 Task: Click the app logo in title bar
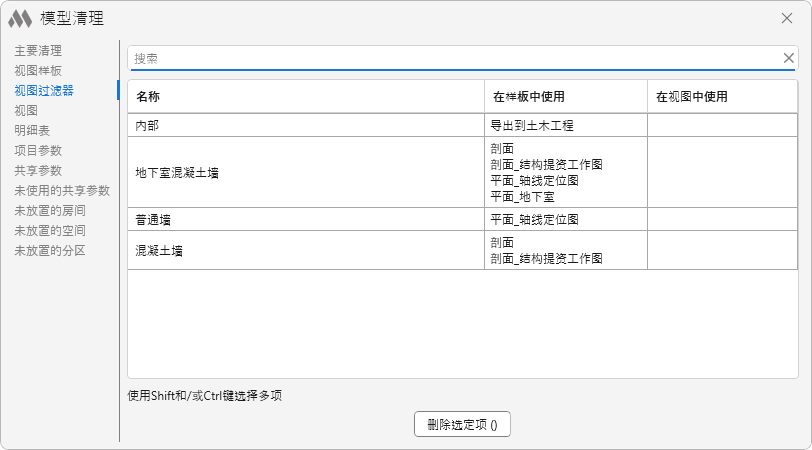tap(21, 18)
